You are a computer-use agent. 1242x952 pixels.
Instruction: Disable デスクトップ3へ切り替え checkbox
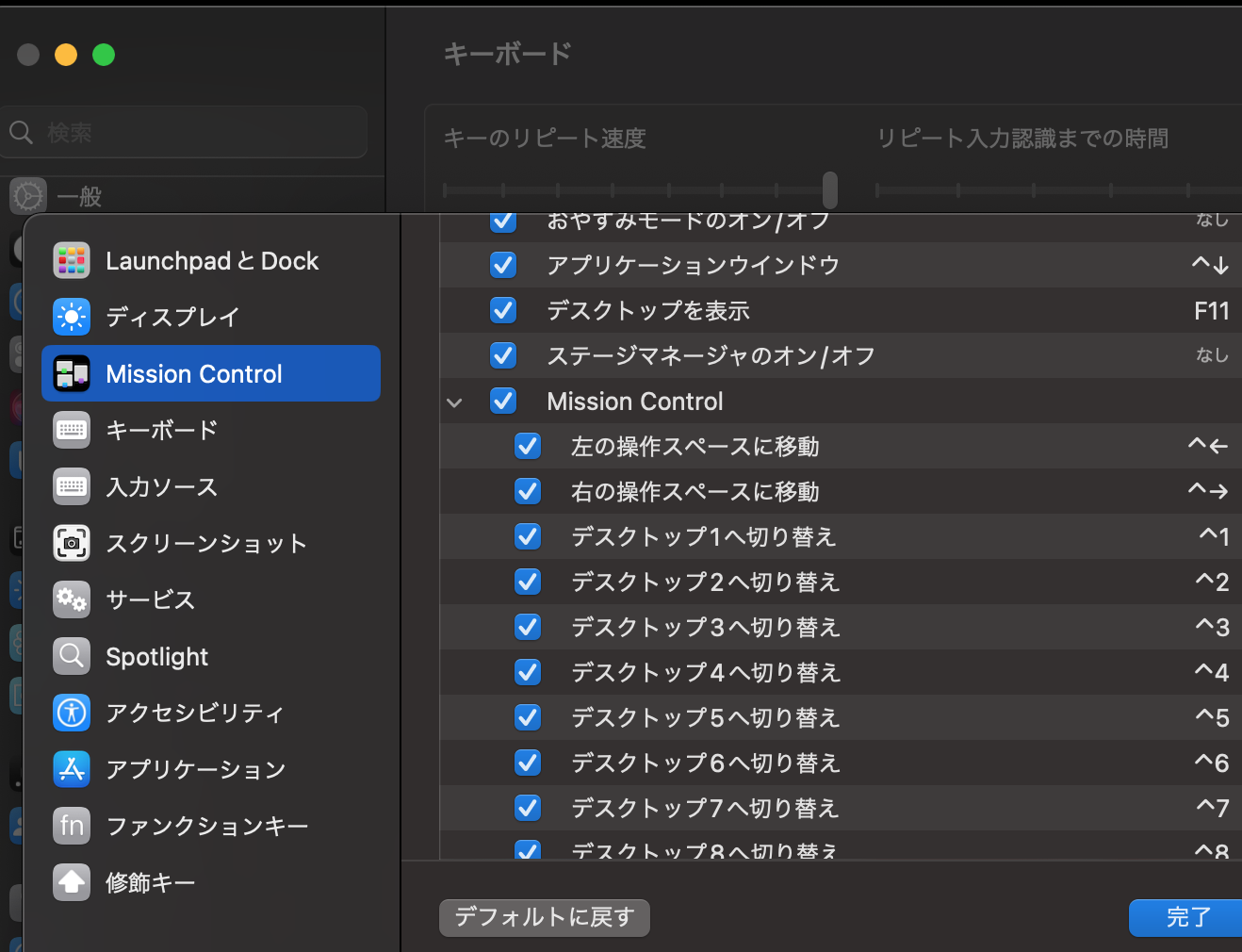[528, 627]
